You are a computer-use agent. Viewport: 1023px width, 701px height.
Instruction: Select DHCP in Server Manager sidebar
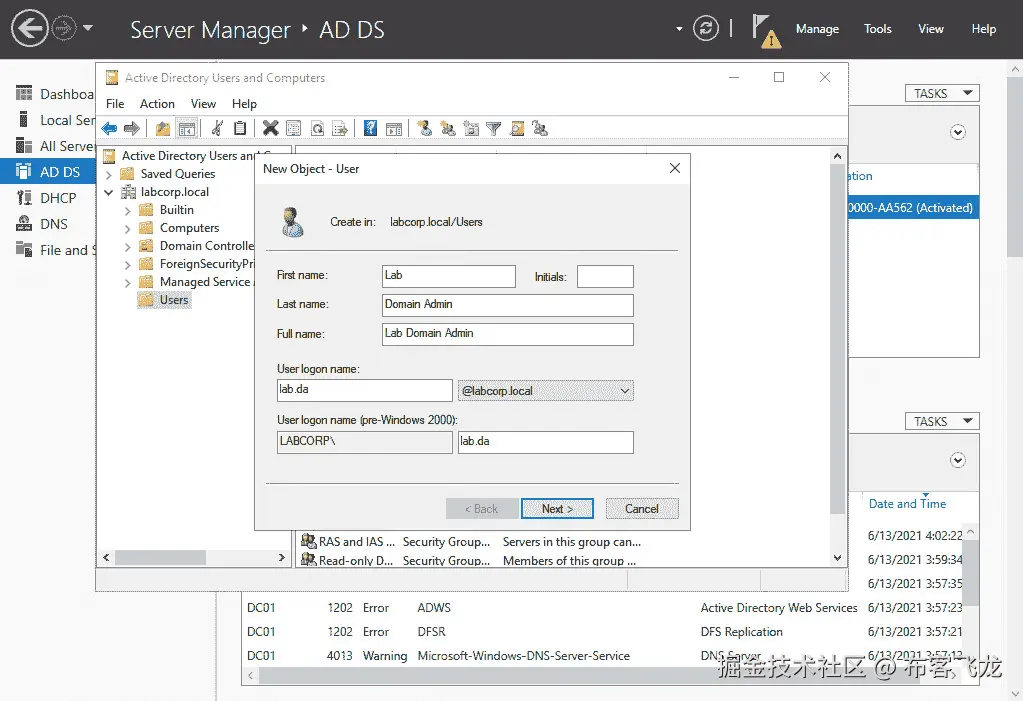[x=48, y=198]
